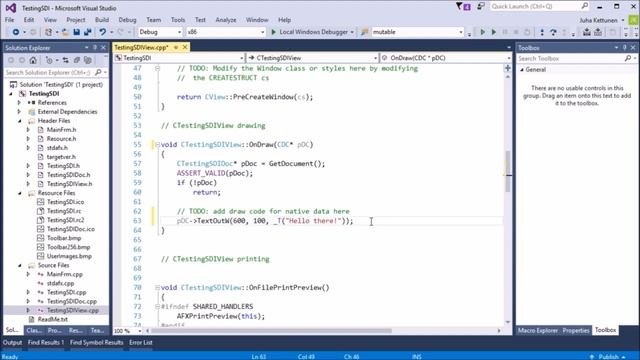Image resolution: width=640 pixels, height=360 pixels.
Task: Click Show All Files icon in Solution Explorer
Action: 87,60
